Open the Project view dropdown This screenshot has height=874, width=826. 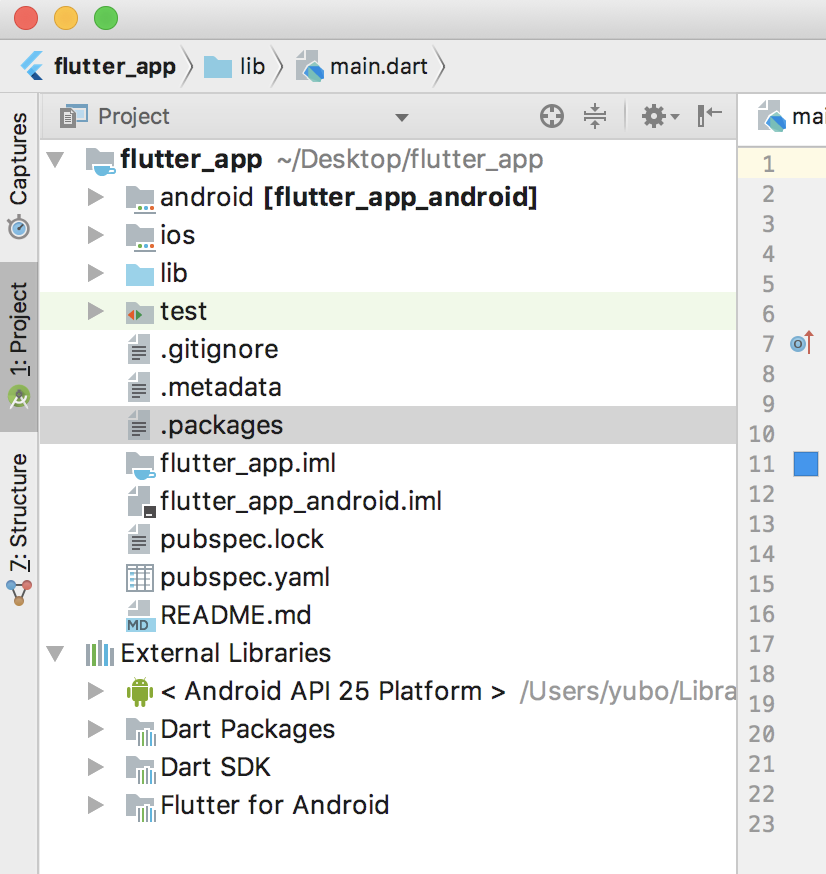click(402, 117)
